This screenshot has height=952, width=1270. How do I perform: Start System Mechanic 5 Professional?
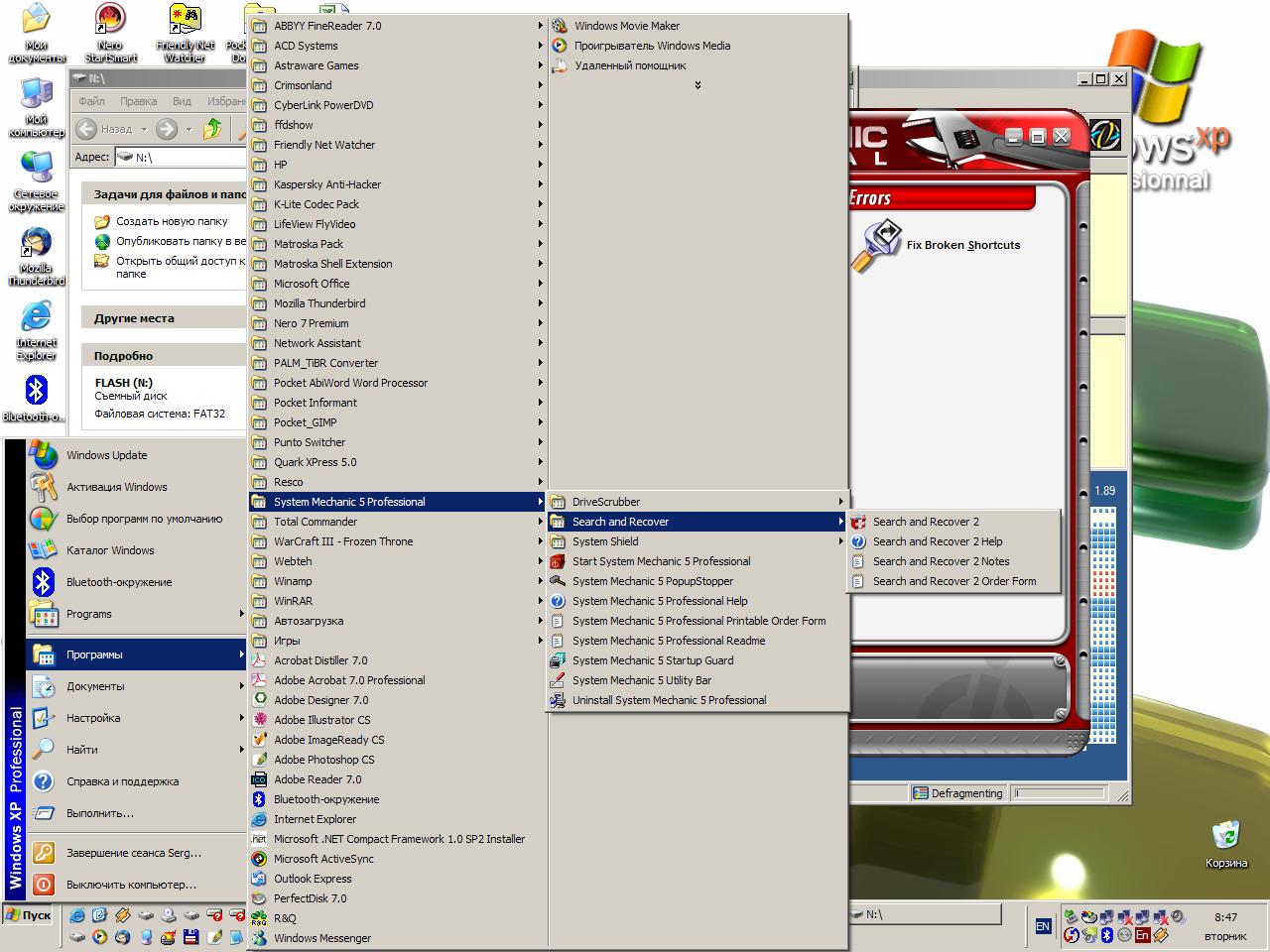coord(698,561)
